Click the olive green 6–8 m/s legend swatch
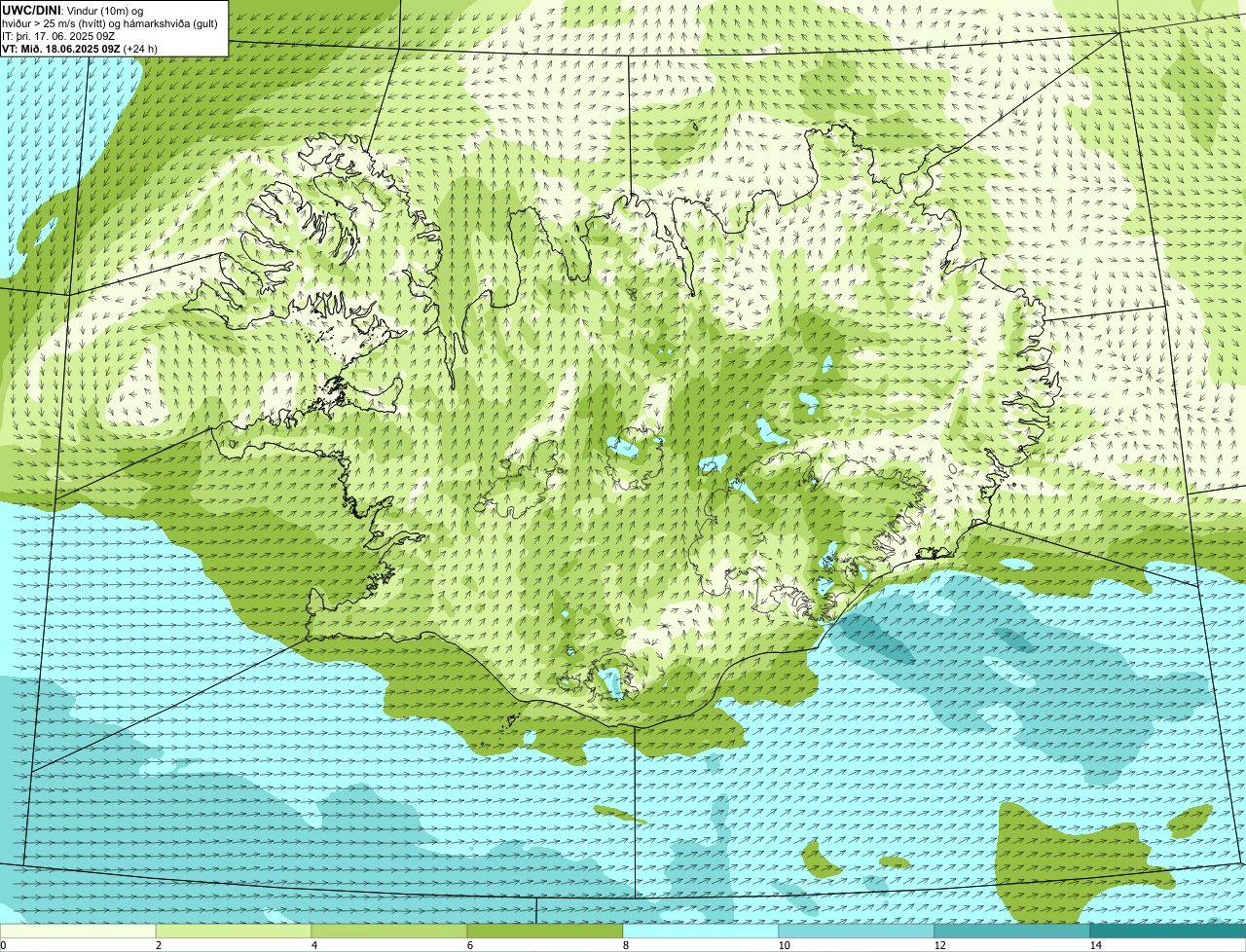This screenshot has width=1246, height=952. coord(545,932)
